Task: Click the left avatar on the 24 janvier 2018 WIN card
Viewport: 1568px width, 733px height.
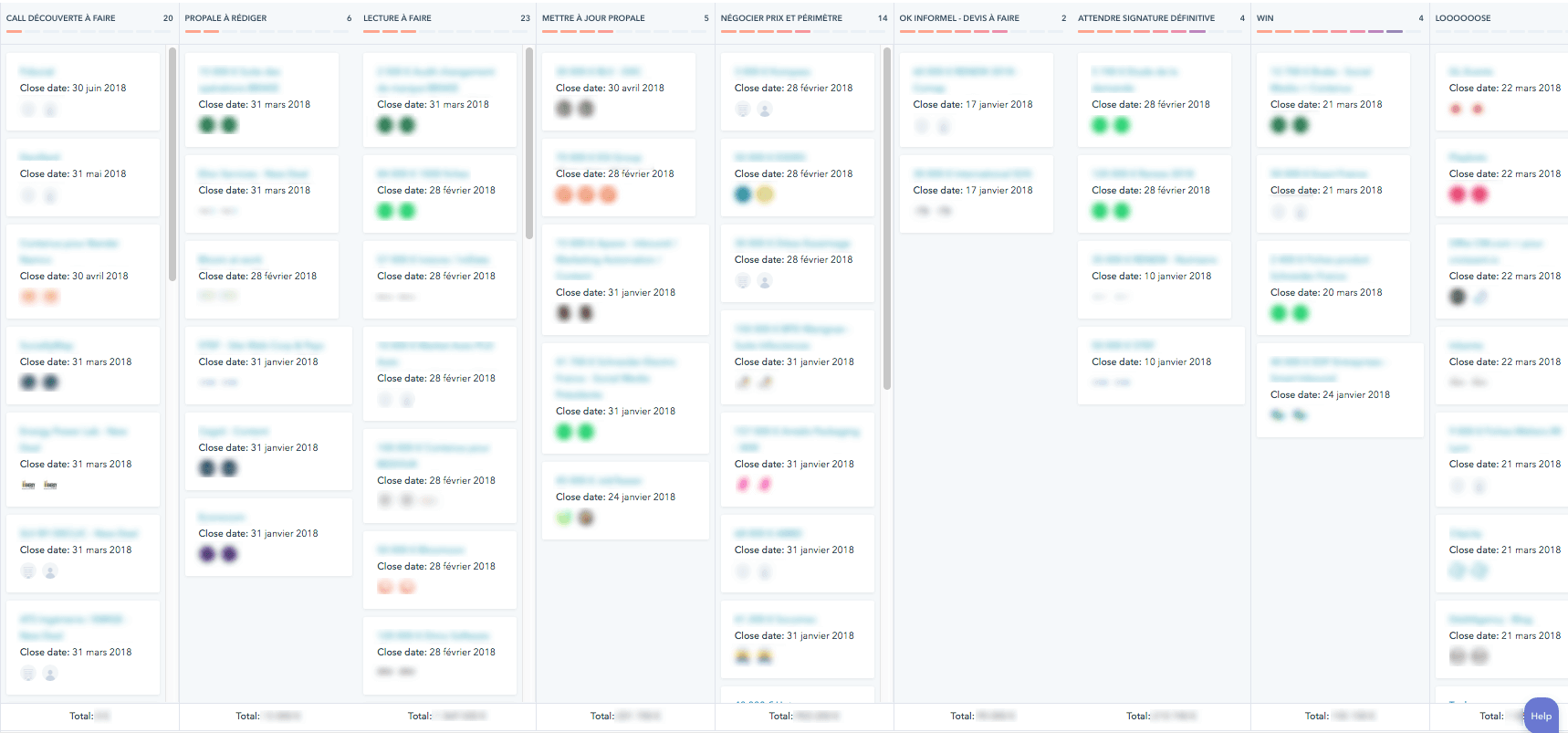Action: [x=1279, y=415]
